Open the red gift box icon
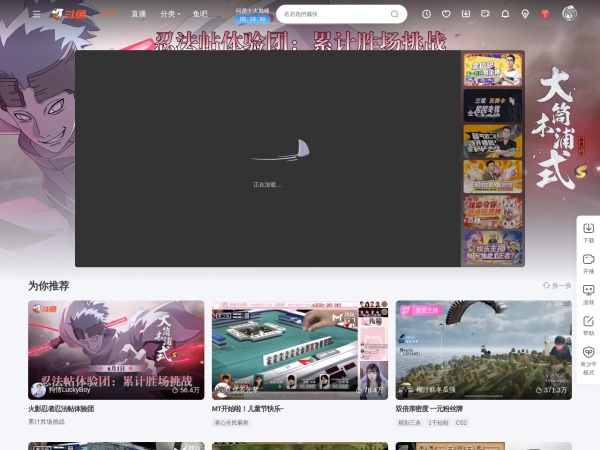 pyautogui.click(x=545, y=14)
